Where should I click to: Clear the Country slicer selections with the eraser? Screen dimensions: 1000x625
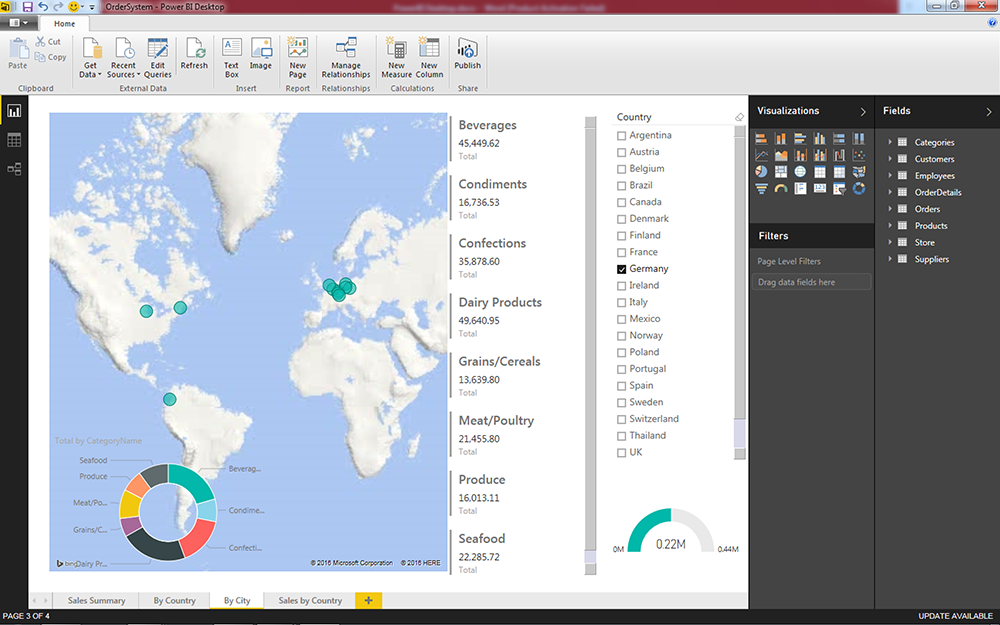pos(739,117)
